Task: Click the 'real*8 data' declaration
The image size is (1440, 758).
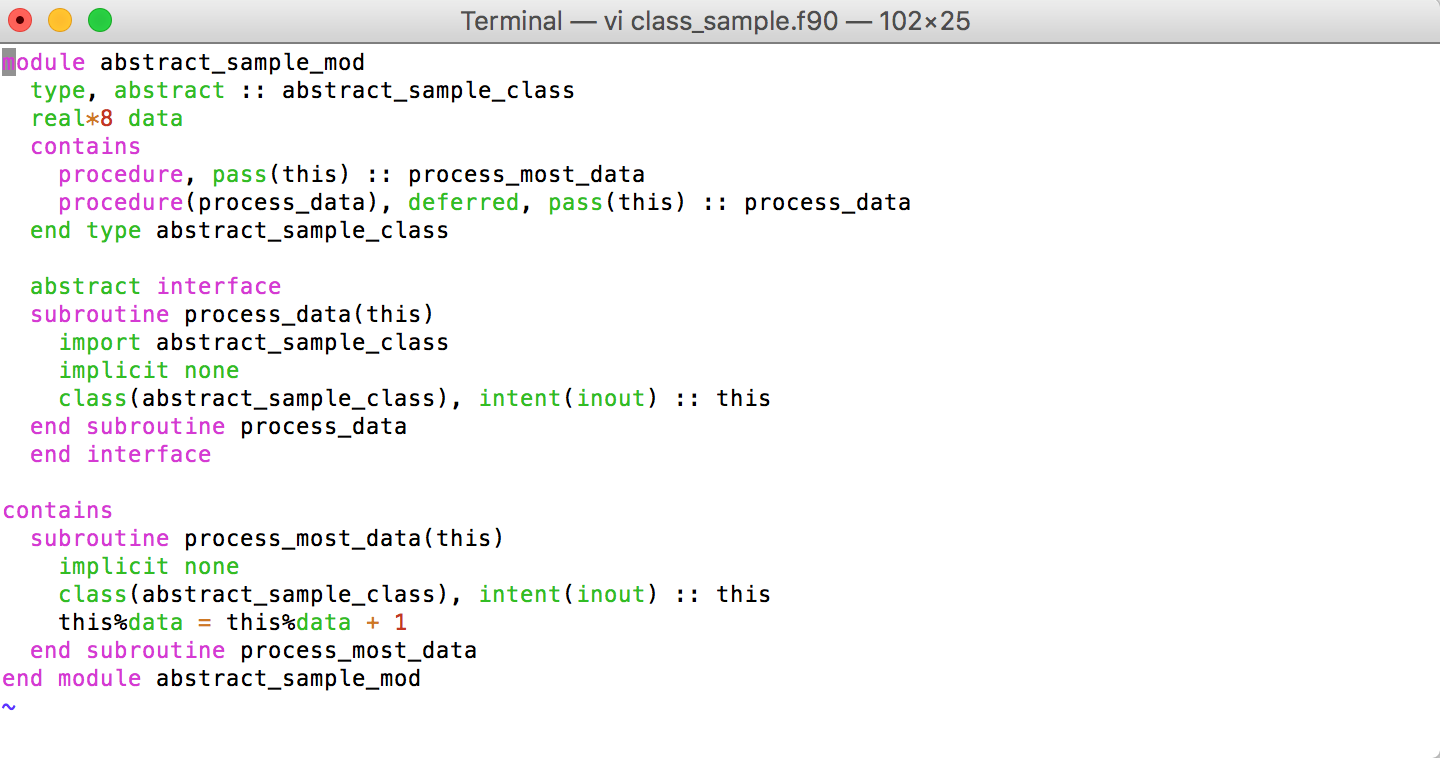Action: coord(107,118)
